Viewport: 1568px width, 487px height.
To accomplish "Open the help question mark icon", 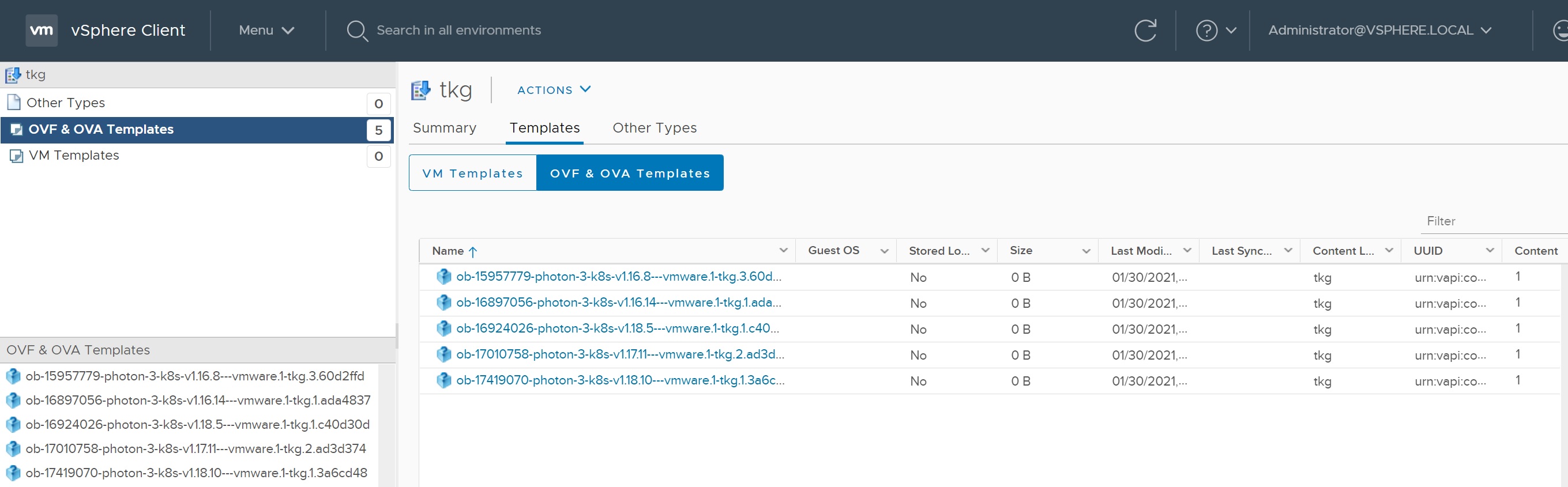I will pos(1206,31).
